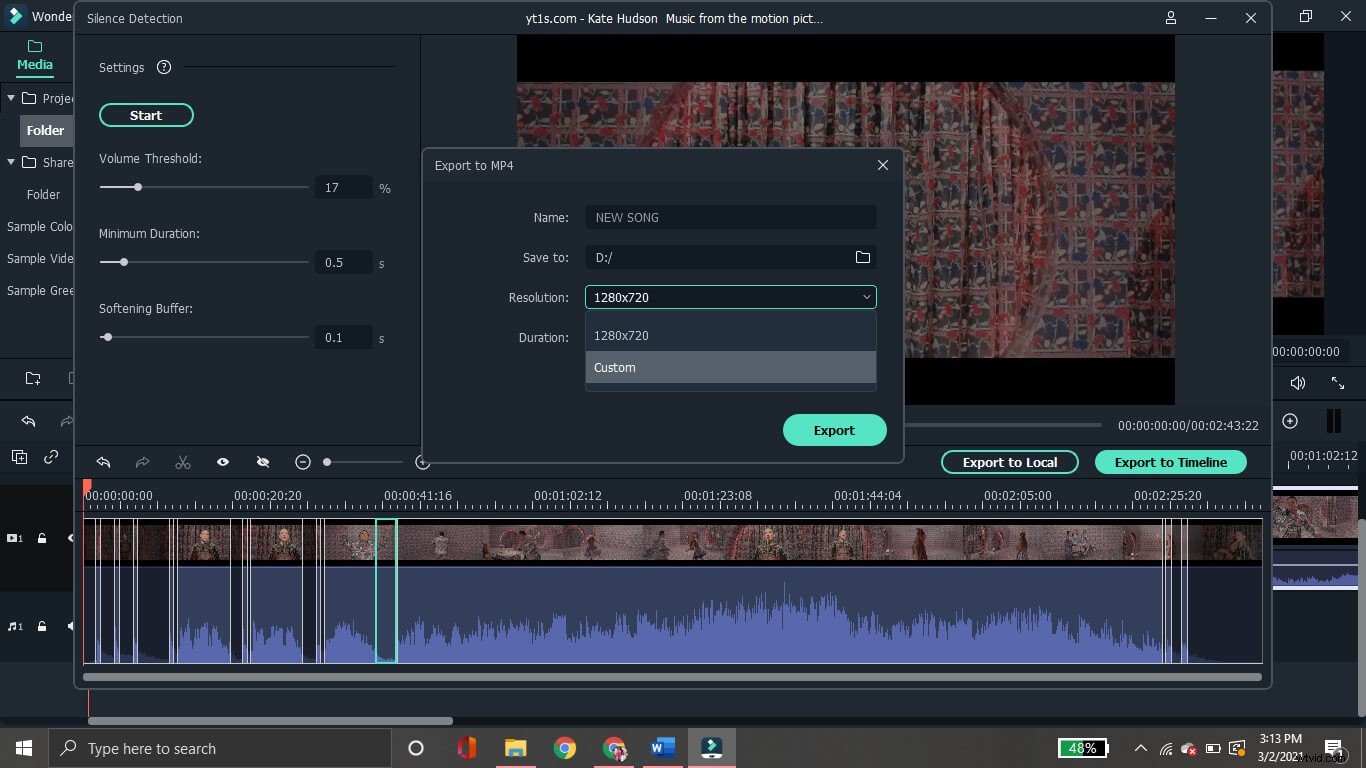The height and width of the screenshot is (768, 1366).
Task: Edit the NEW SONG name field
Action: 730,217
